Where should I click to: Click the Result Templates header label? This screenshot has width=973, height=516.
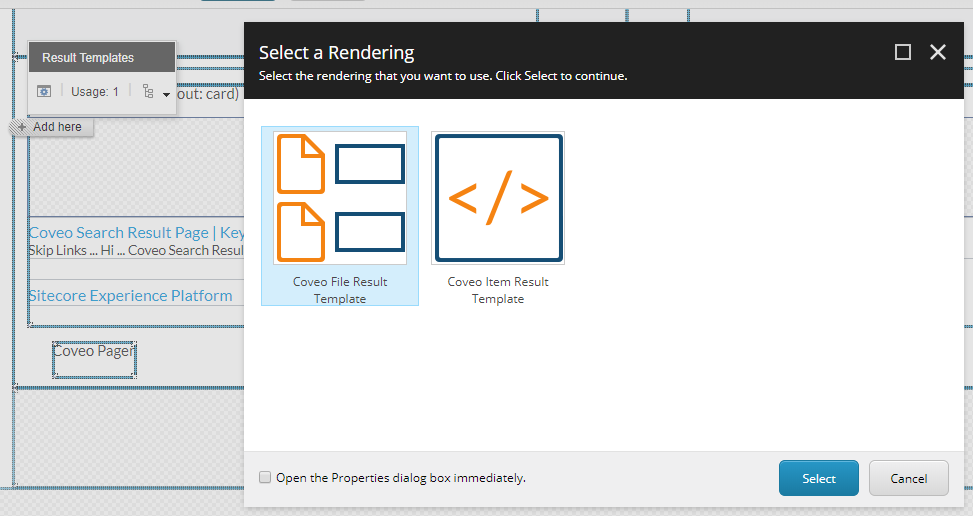tap(88, 58)
